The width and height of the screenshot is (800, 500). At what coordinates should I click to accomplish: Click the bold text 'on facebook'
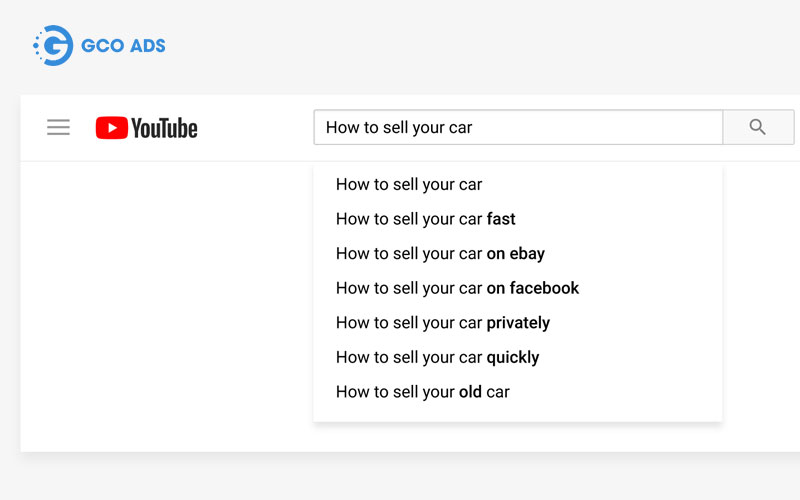click(533, 288)
